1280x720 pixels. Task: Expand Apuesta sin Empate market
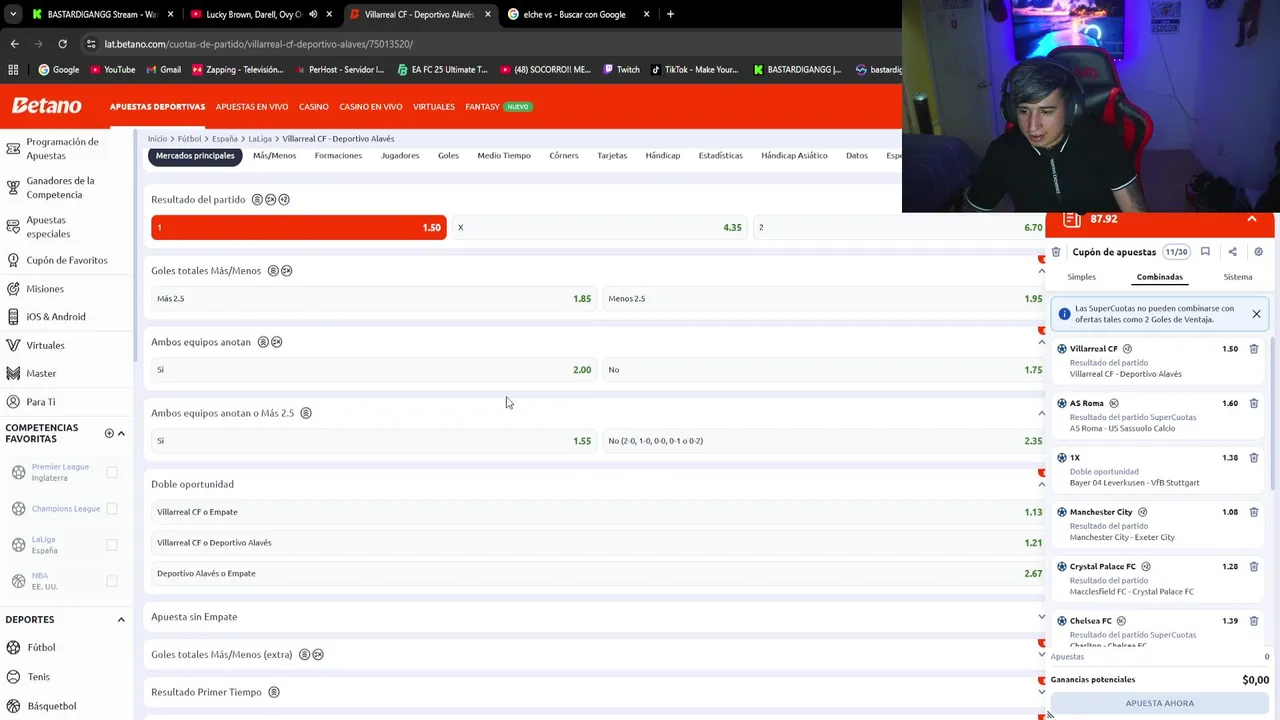1041,617
